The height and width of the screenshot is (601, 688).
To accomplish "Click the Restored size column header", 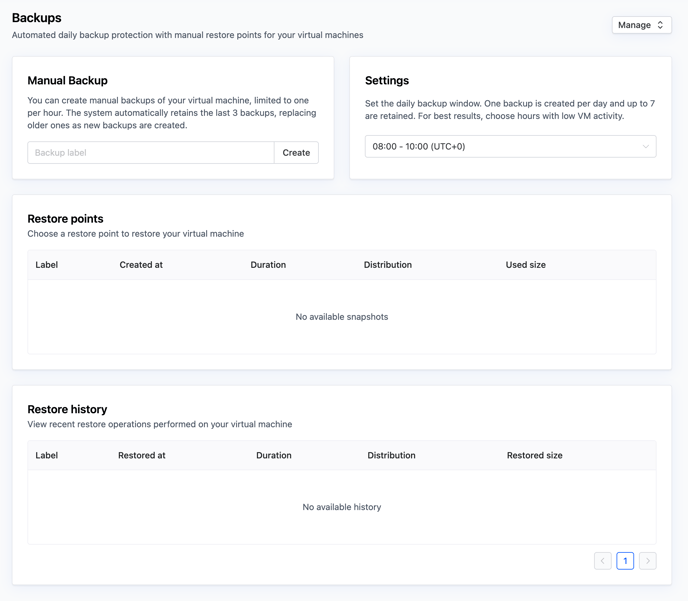I will (534, 455).
